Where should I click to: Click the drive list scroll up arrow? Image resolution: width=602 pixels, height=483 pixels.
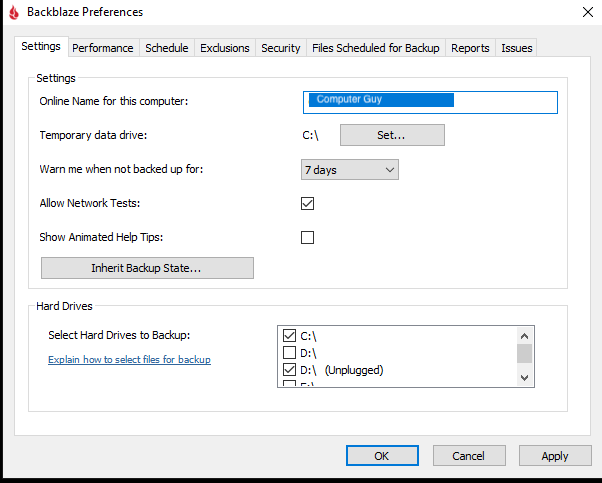(x=524, y=336)
